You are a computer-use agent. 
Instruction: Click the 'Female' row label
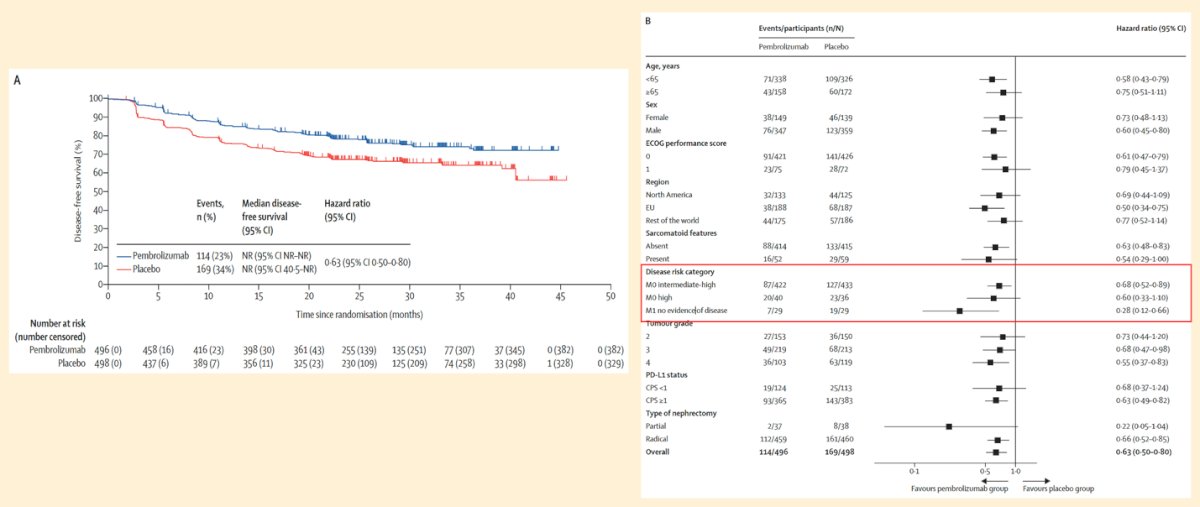657,117
